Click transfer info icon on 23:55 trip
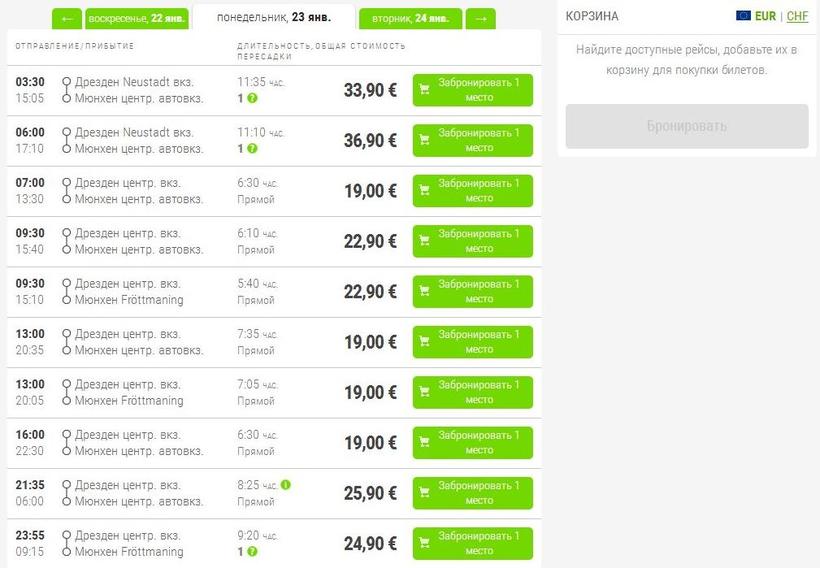Screen dimensions: 820x568 (252, 551)
